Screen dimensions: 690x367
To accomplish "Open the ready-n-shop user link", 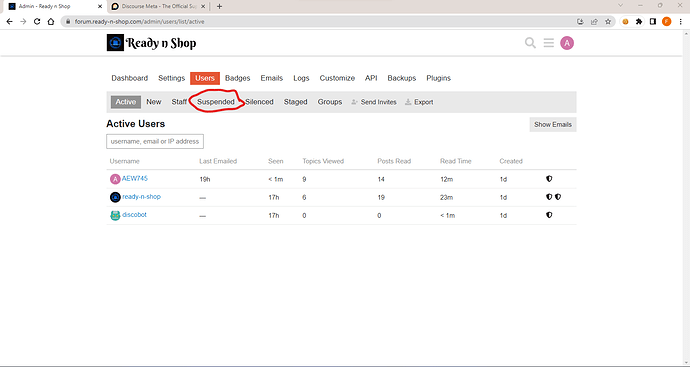I will [x=141, y=197].
